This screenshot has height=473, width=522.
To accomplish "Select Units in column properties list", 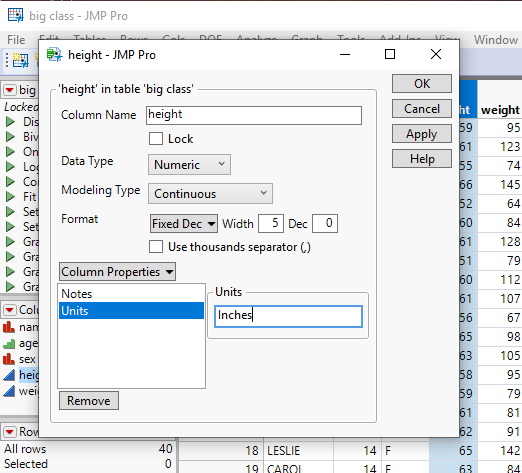I will [x=131, y=311].
